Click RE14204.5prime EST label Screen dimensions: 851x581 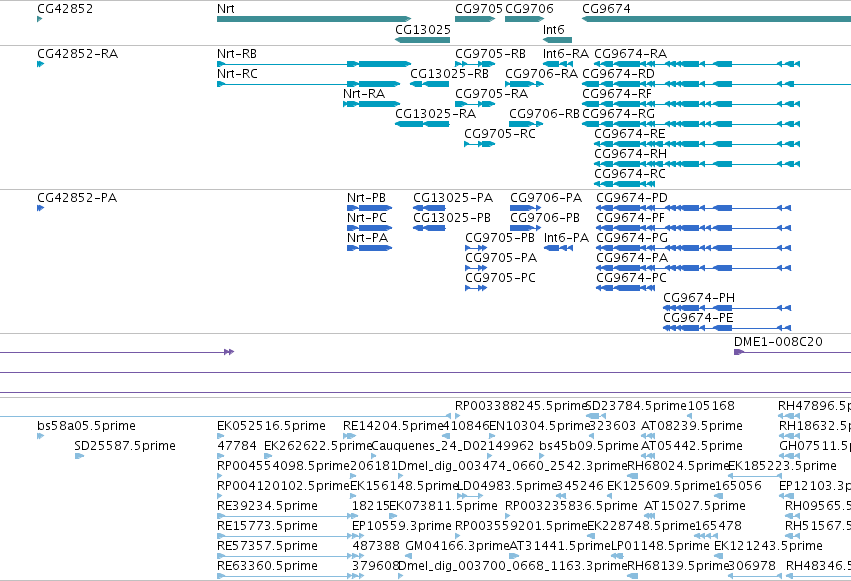(x=393, y=426)
